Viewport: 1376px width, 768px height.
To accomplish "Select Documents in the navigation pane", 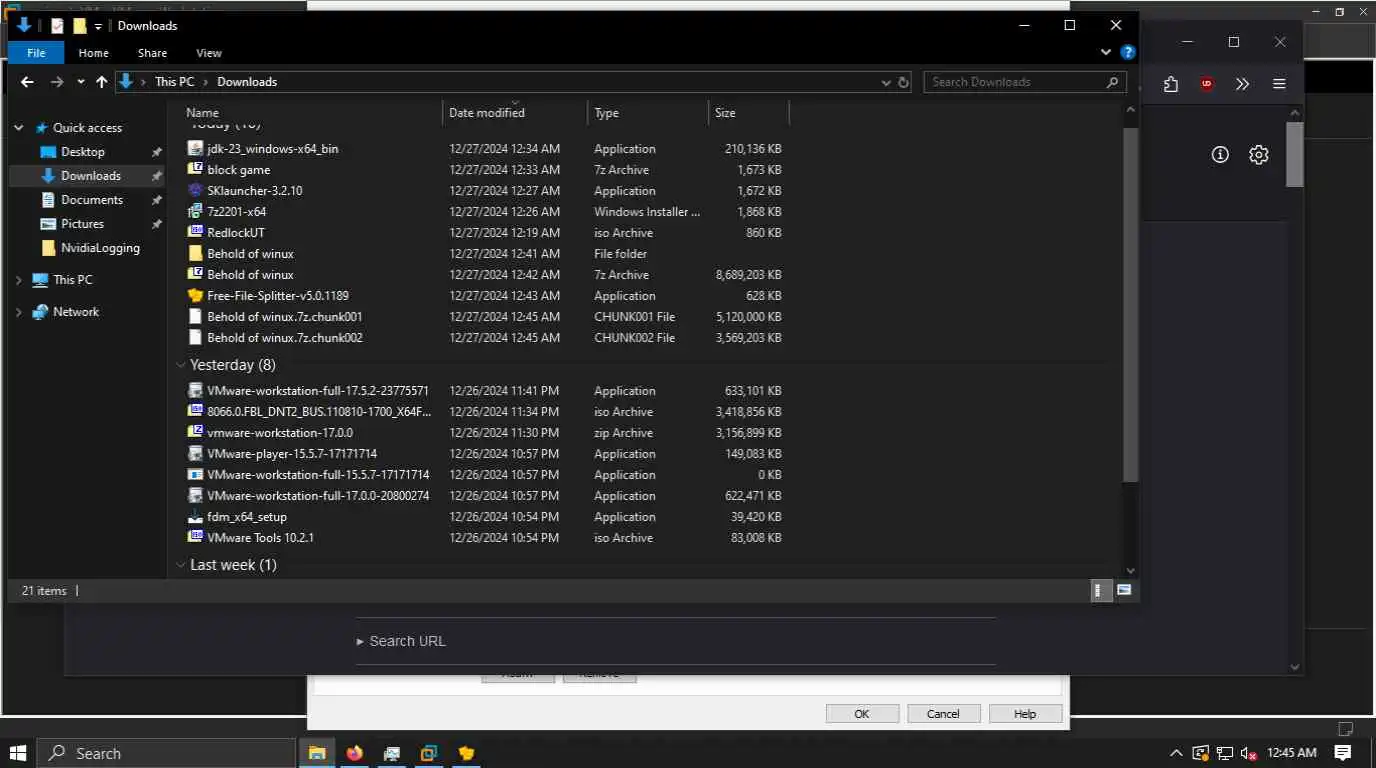I will pyautogui.click(x=92, y=200).
